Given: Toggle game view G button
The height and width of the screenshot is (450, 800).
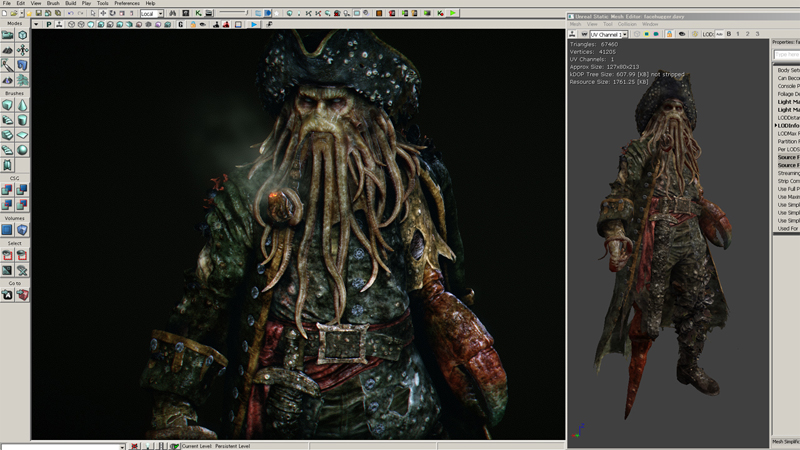Looking at the screenshot, I should tap(181, 24).
